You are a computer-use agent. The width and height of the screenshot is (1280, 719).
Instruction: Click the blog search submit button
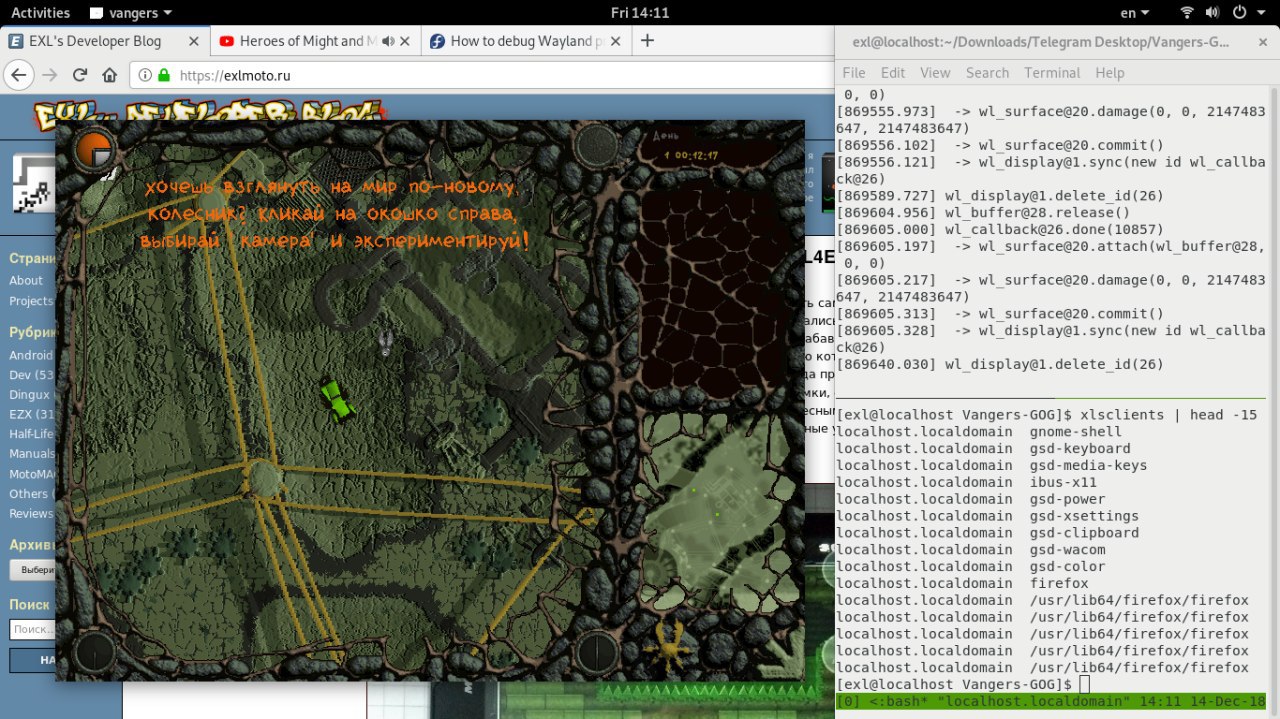(x=32, y=660)
